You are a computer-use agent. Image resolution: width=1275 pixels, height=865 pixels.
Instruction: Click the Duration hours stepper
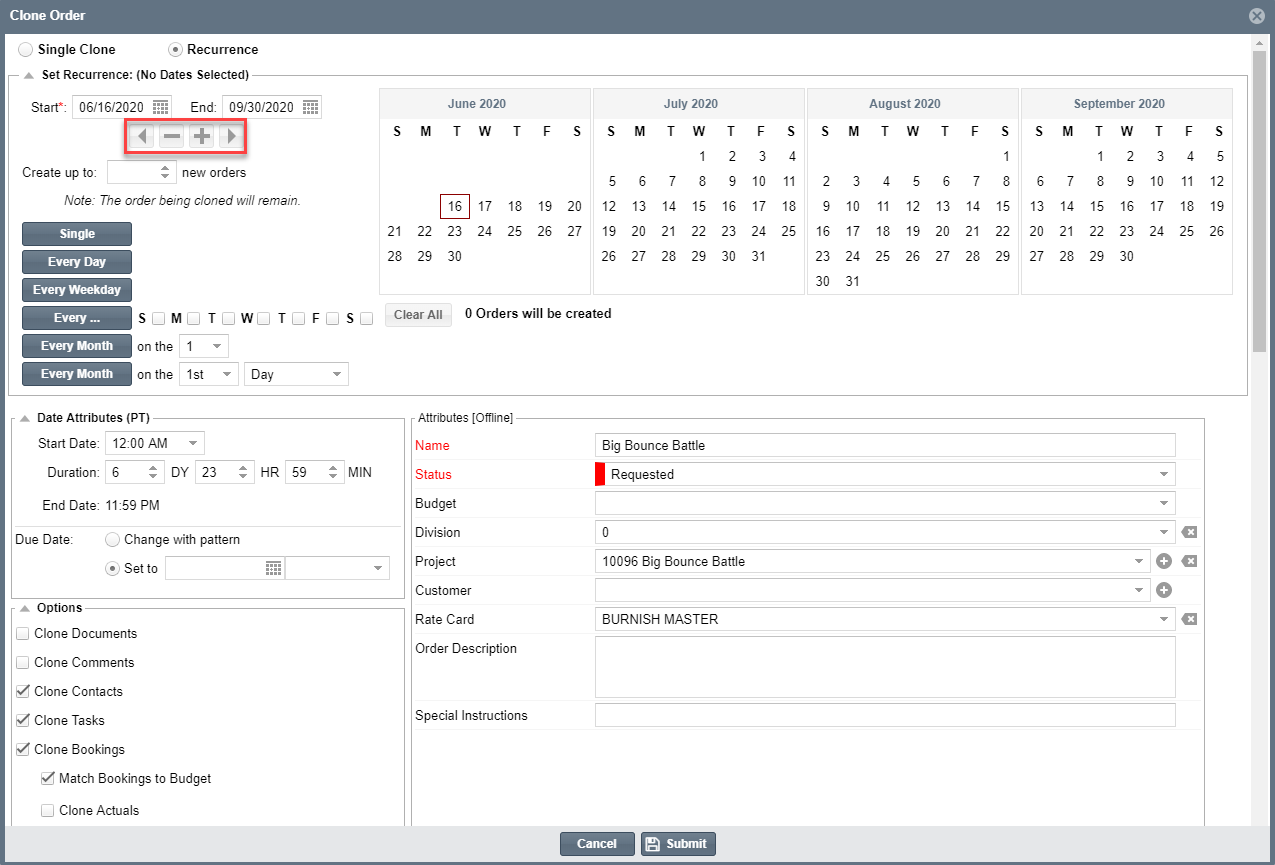coord(243,472)
